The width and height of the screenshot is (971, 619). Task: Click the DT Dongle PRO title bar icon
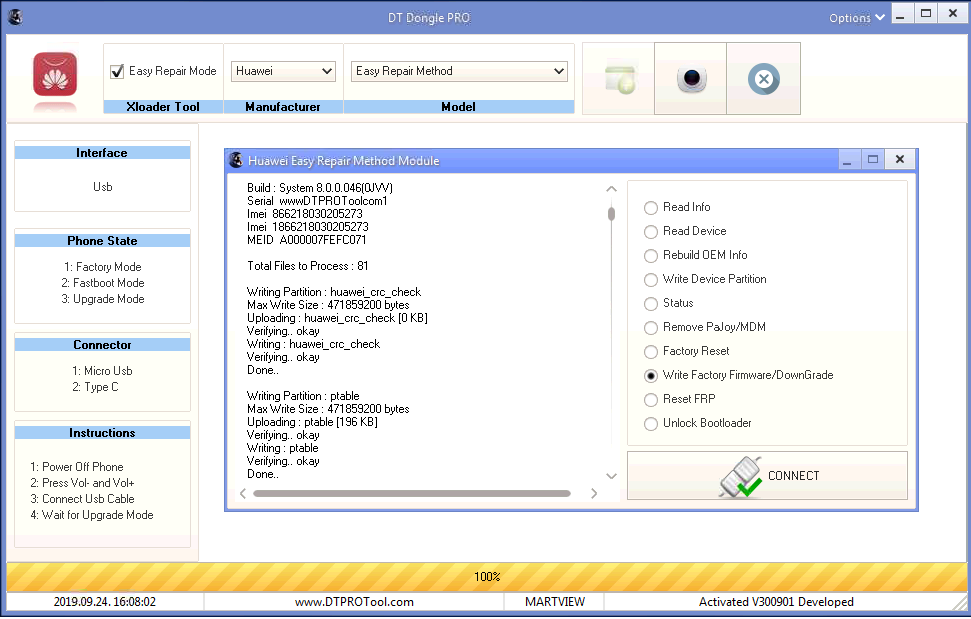tap(15, 16)
